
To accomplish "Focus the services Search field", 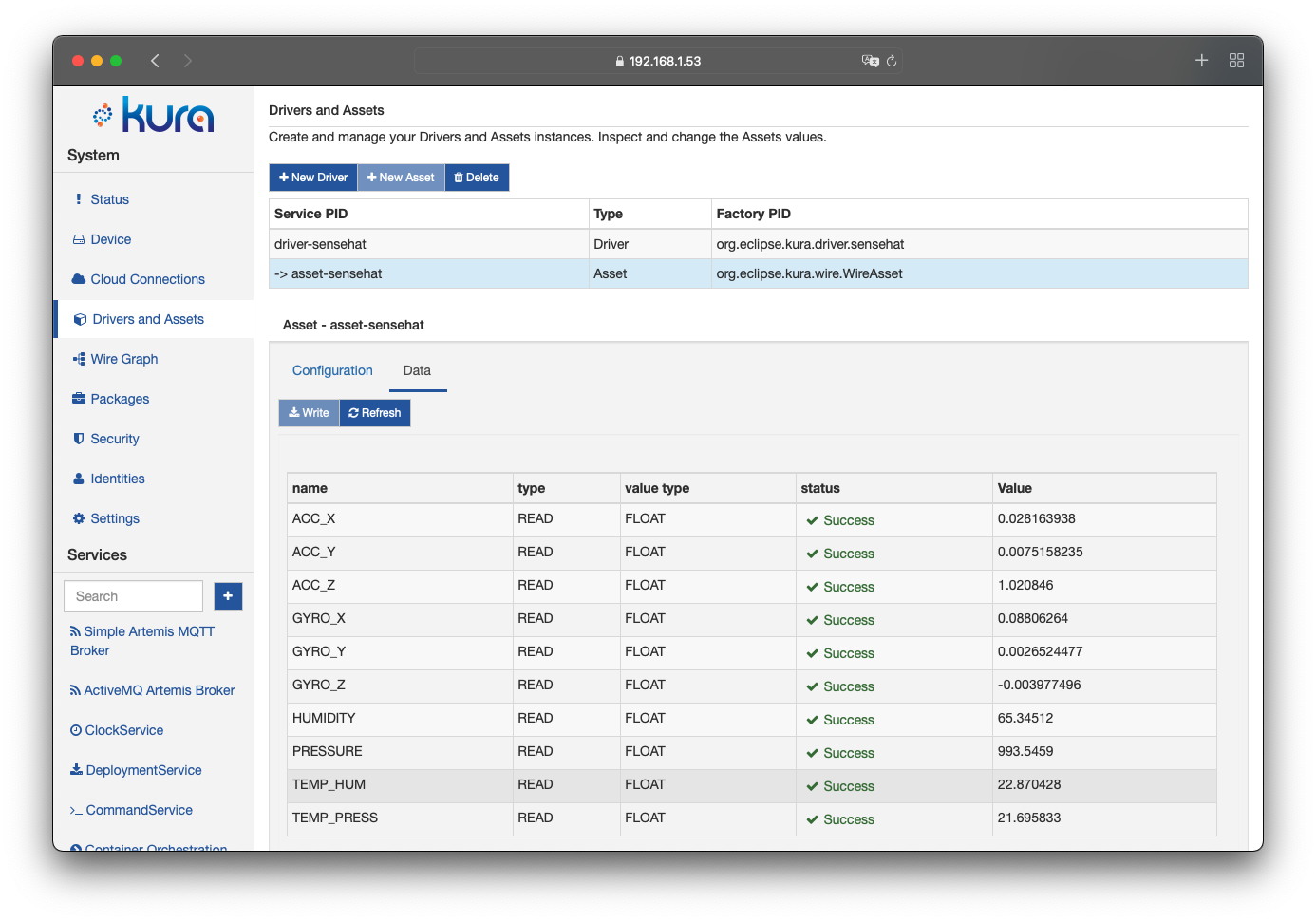I will [134, 596].
